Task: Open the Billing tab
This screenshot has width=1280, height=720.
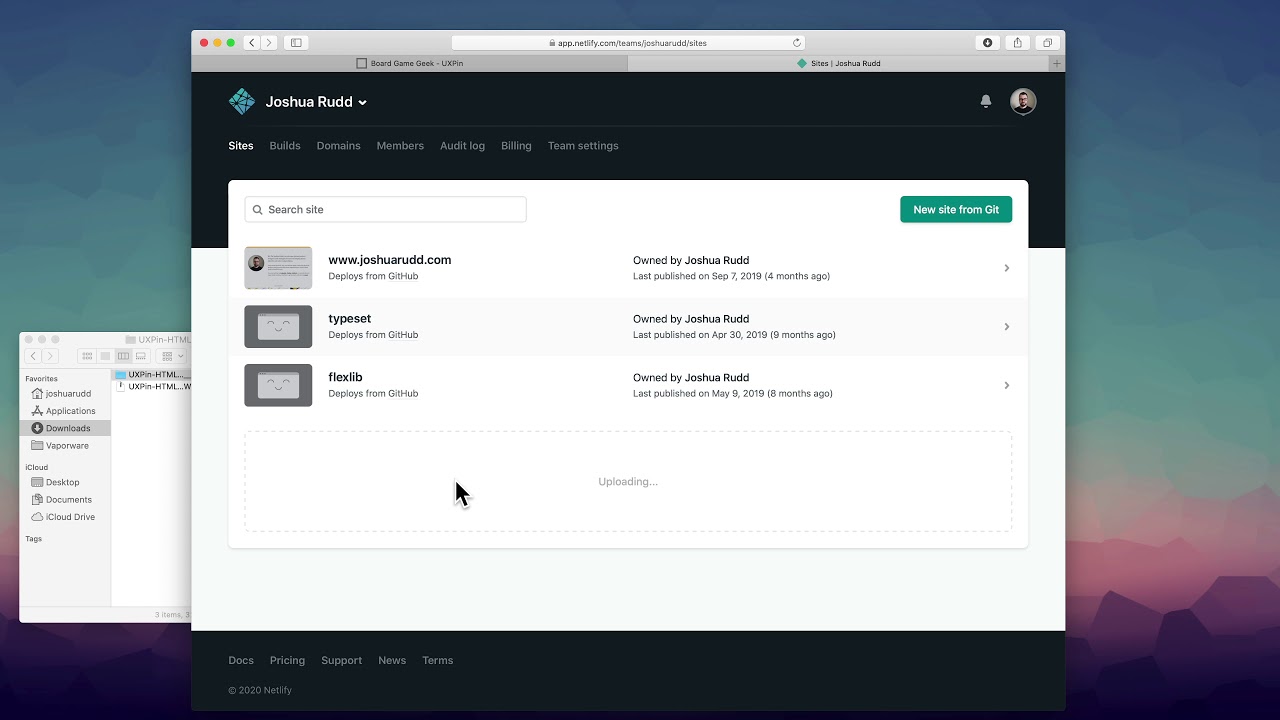Action: click(516, 146)
